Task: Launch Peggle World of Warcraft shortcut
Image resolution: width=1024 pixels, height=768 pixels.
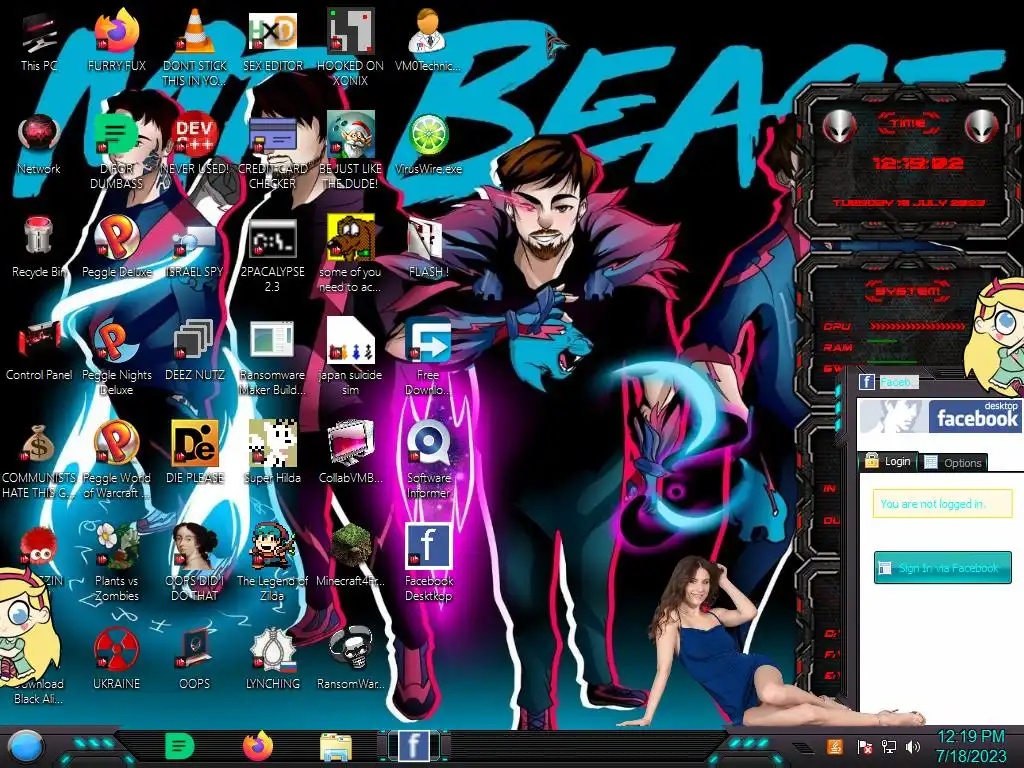Action: click(x=117, y=444)
